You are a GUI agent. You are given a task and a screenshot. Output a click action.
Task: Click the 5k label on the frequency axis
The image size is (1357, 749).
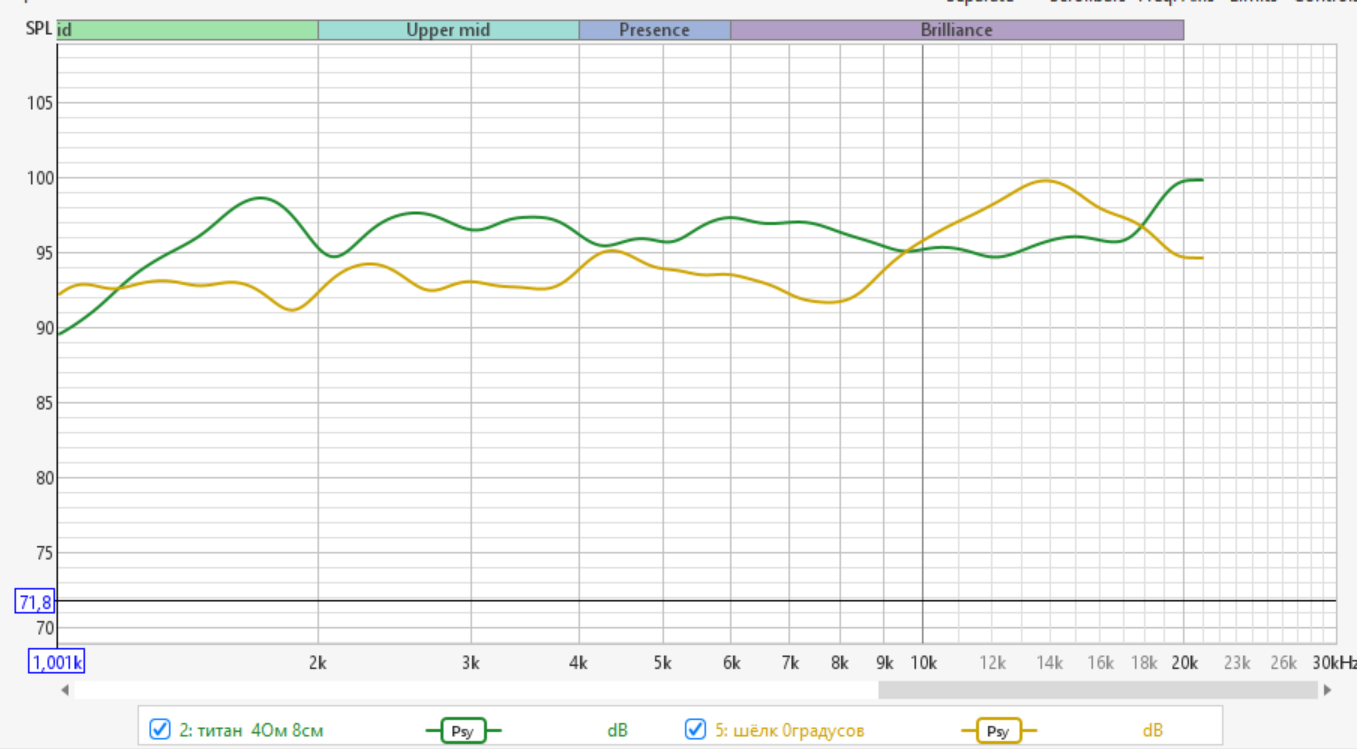point(663,662)
